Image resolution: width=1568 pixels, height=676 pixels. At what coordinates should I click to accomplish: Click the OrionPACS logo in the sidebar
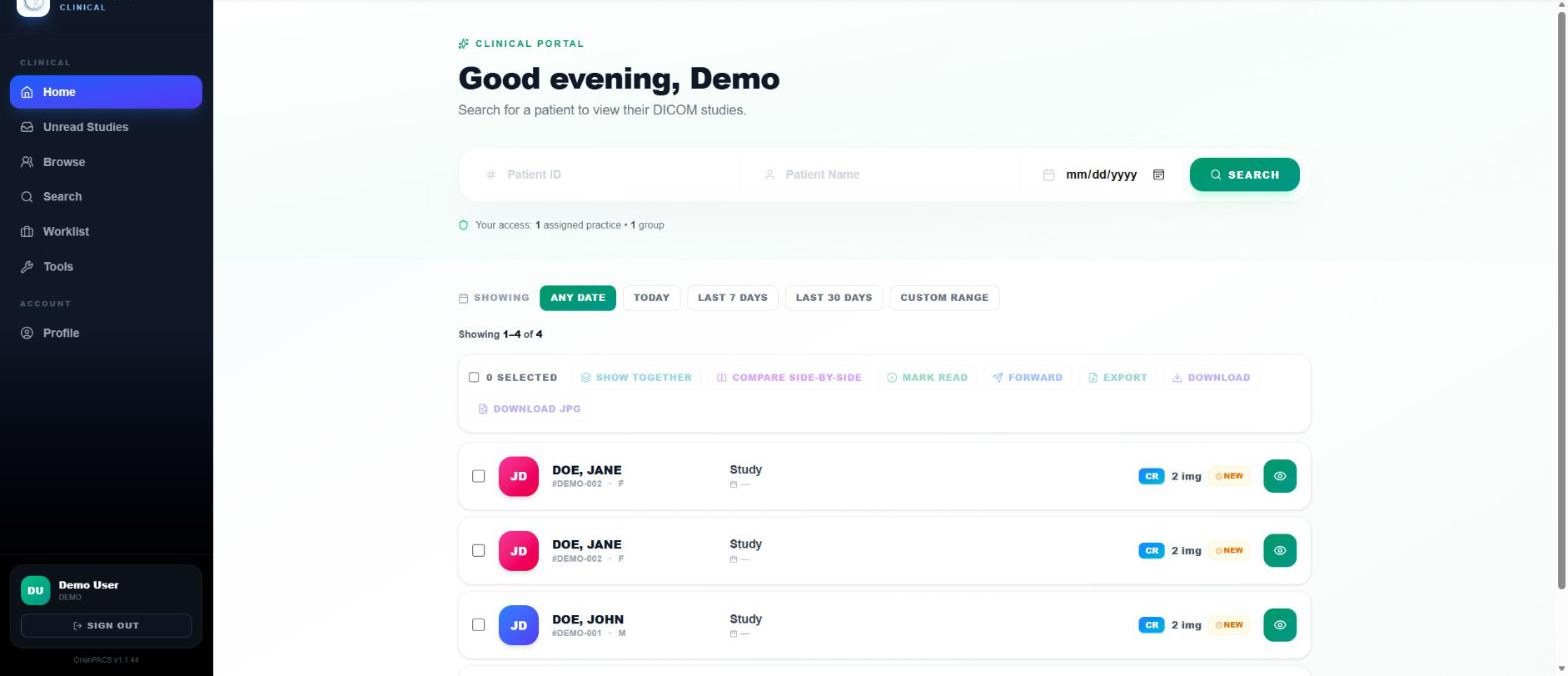33,5
